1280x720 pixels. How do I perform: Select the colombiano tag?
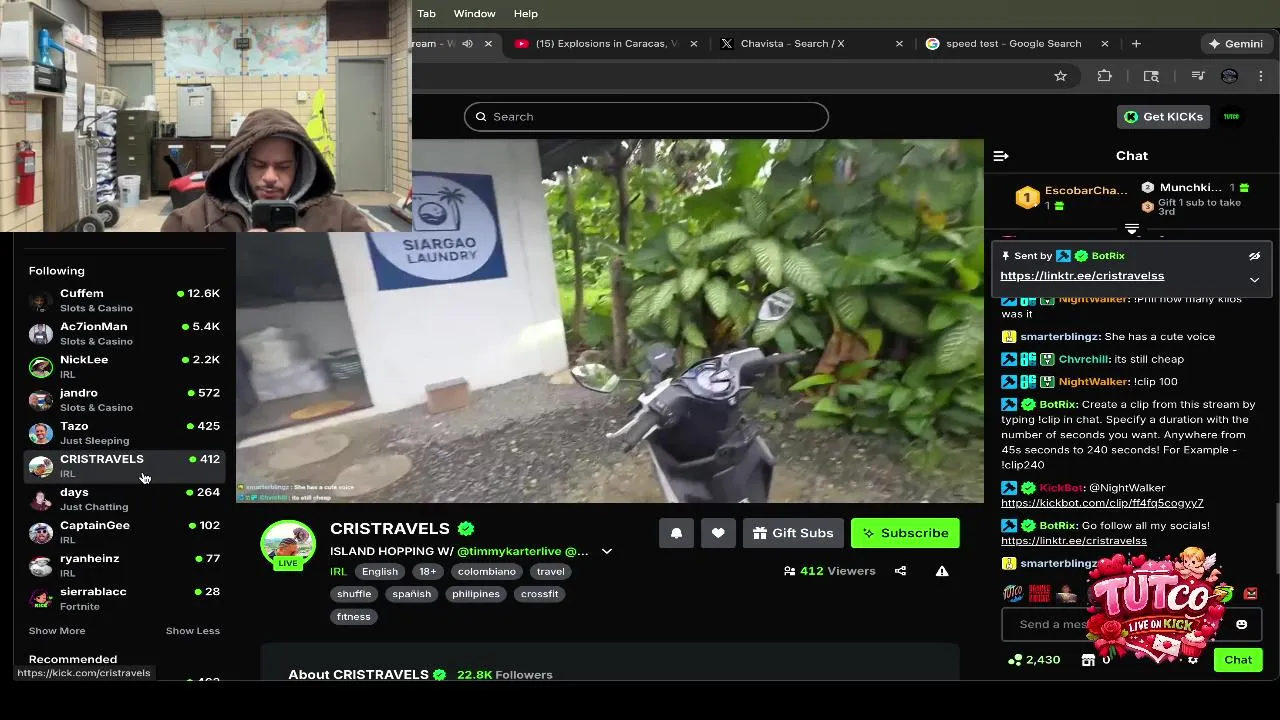(x=487, y=572)
